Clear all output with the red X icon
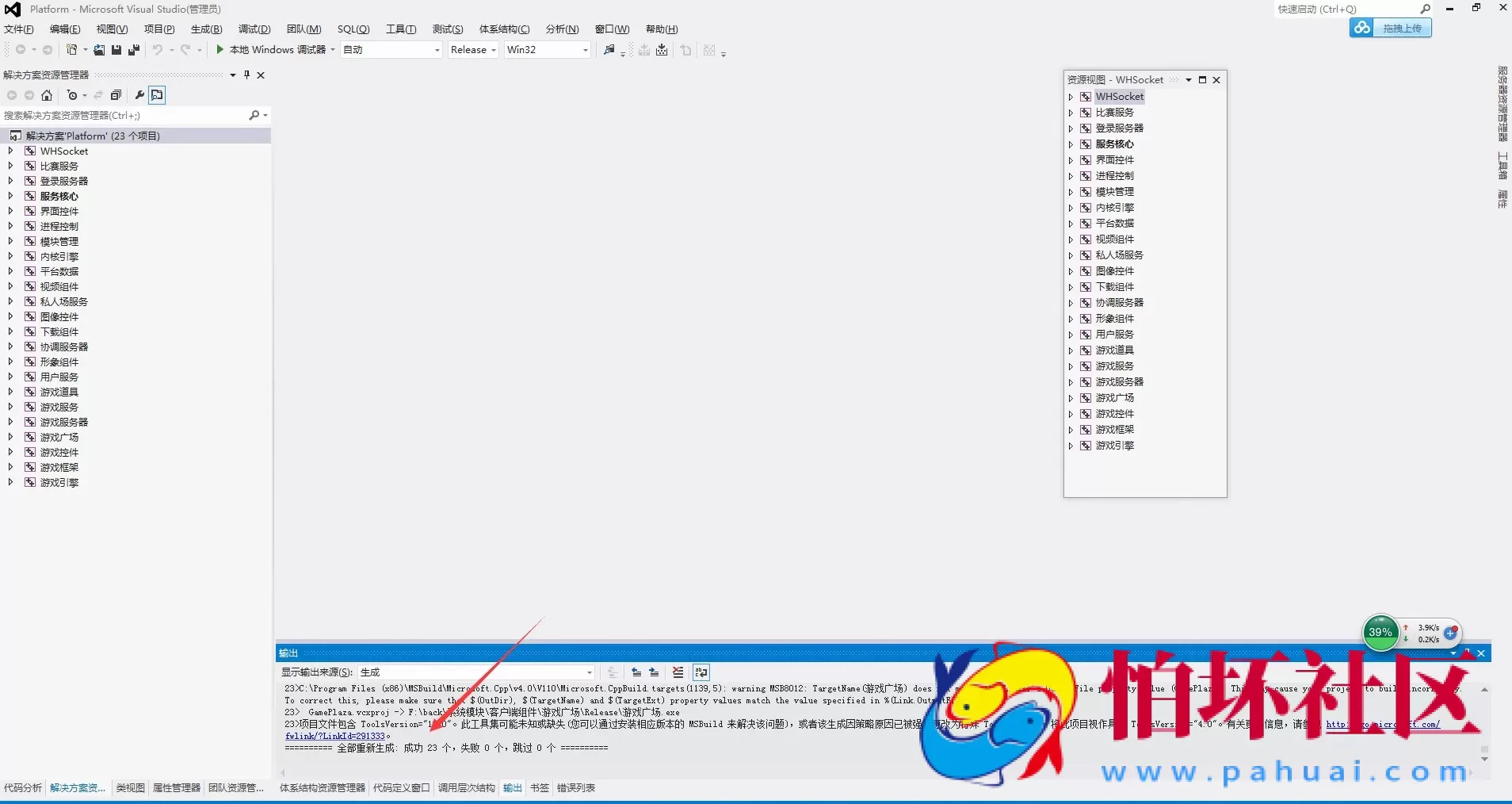This screenshot has width=1512, height=804. tap(678, 672)
